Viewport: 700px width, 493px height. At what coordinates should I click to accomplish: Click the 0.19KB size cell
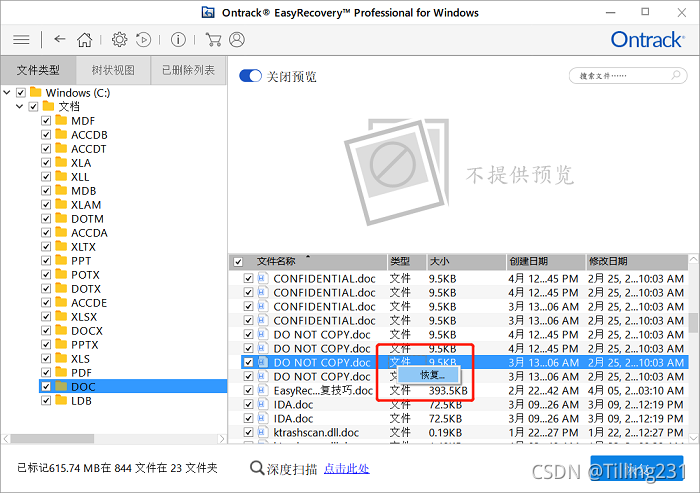pyautogui.click(x=445, y=433)
